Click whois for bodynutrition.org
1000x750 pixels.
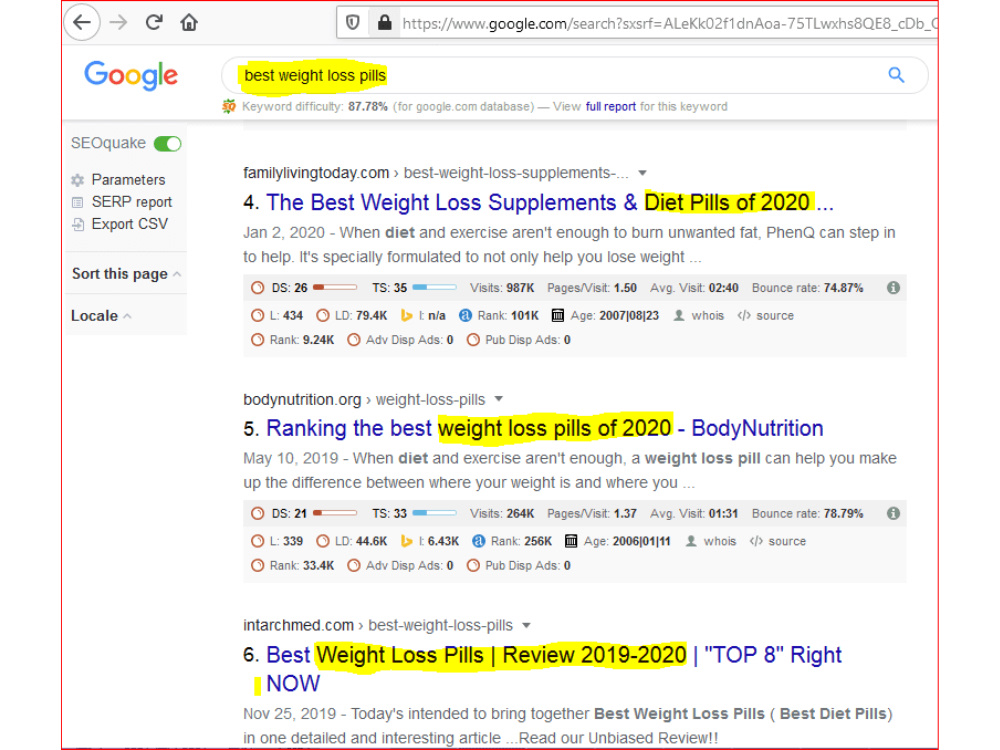[719, 541]
